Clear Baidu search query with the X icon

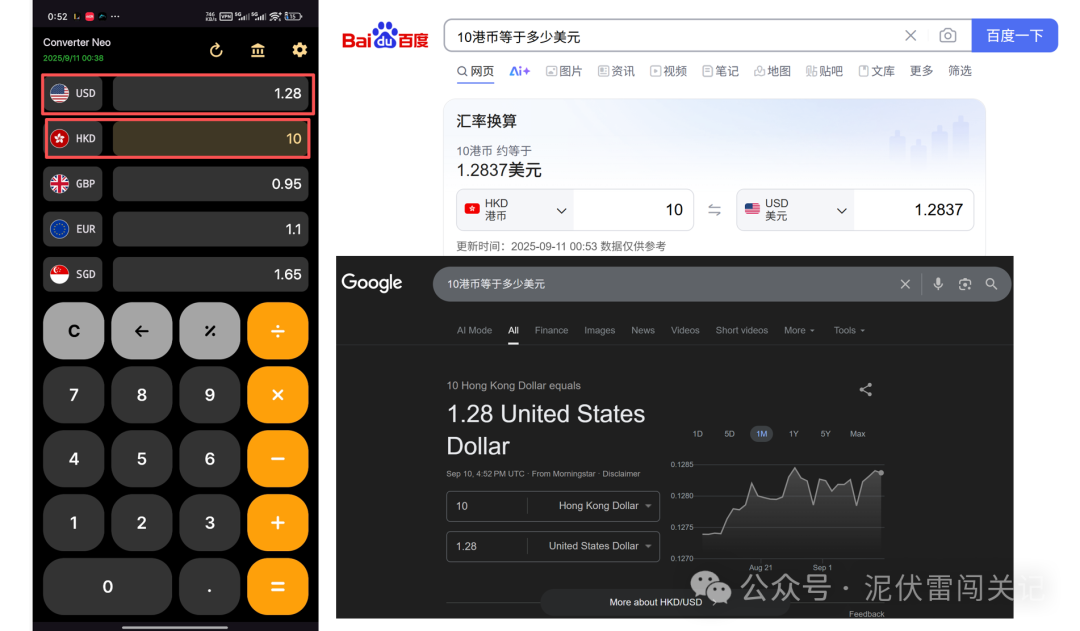point(910,35)
